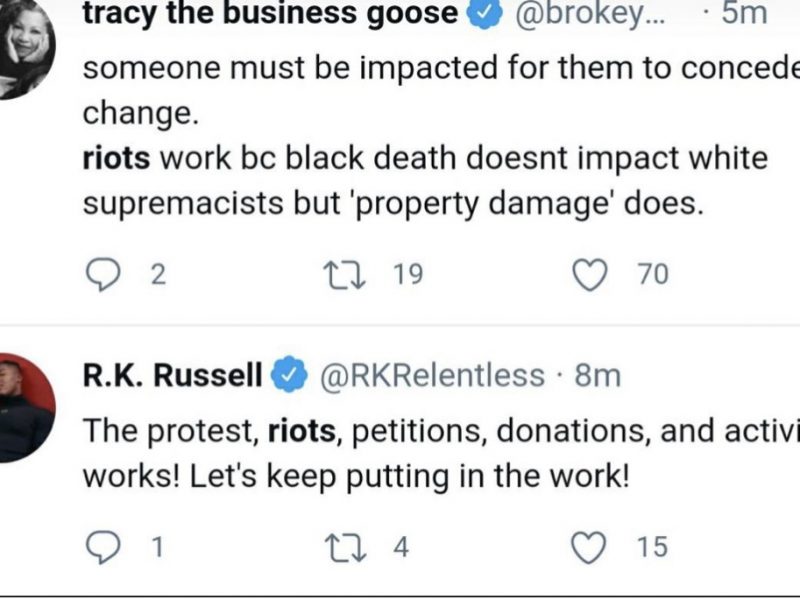The width and height of the screenshot is (800, 600).
Task: Open tracy the business goose display name
Action: coord(270,15)
